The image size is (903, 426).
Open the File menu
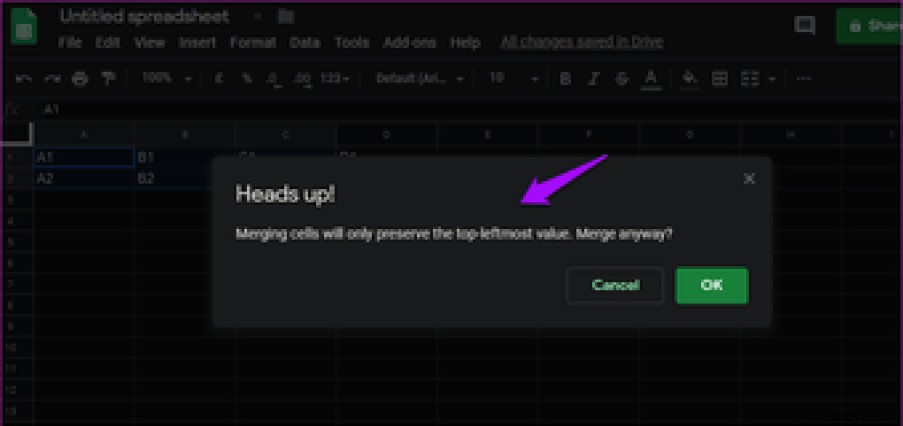coord(70,43)
